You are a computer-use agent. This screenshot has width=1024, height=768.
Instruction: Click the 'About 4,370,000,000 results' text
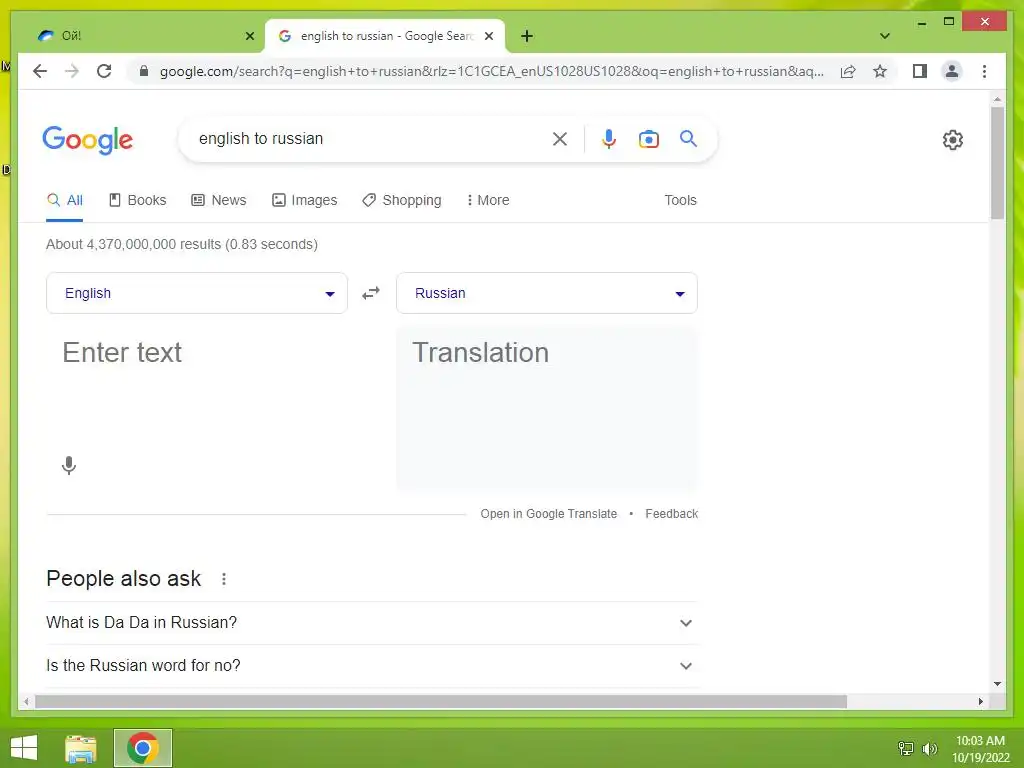click(182, 244)
